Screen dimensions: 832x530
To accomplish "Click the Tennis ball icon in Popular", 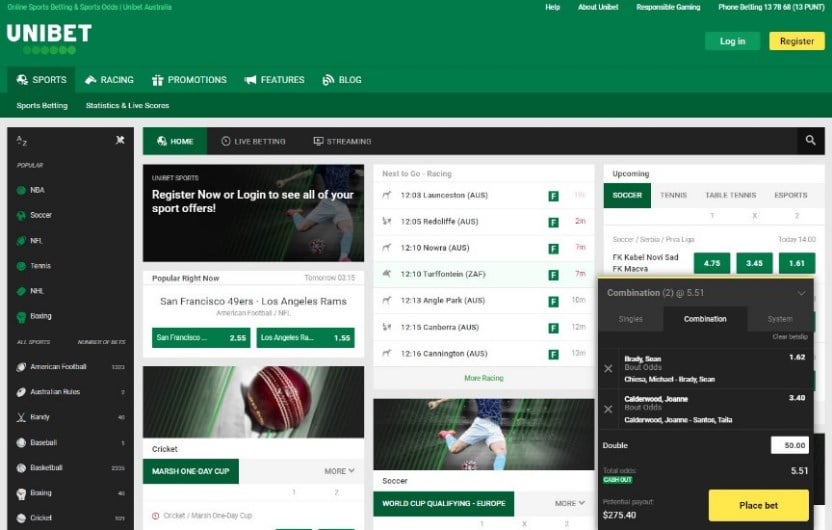I will (21, 266).
